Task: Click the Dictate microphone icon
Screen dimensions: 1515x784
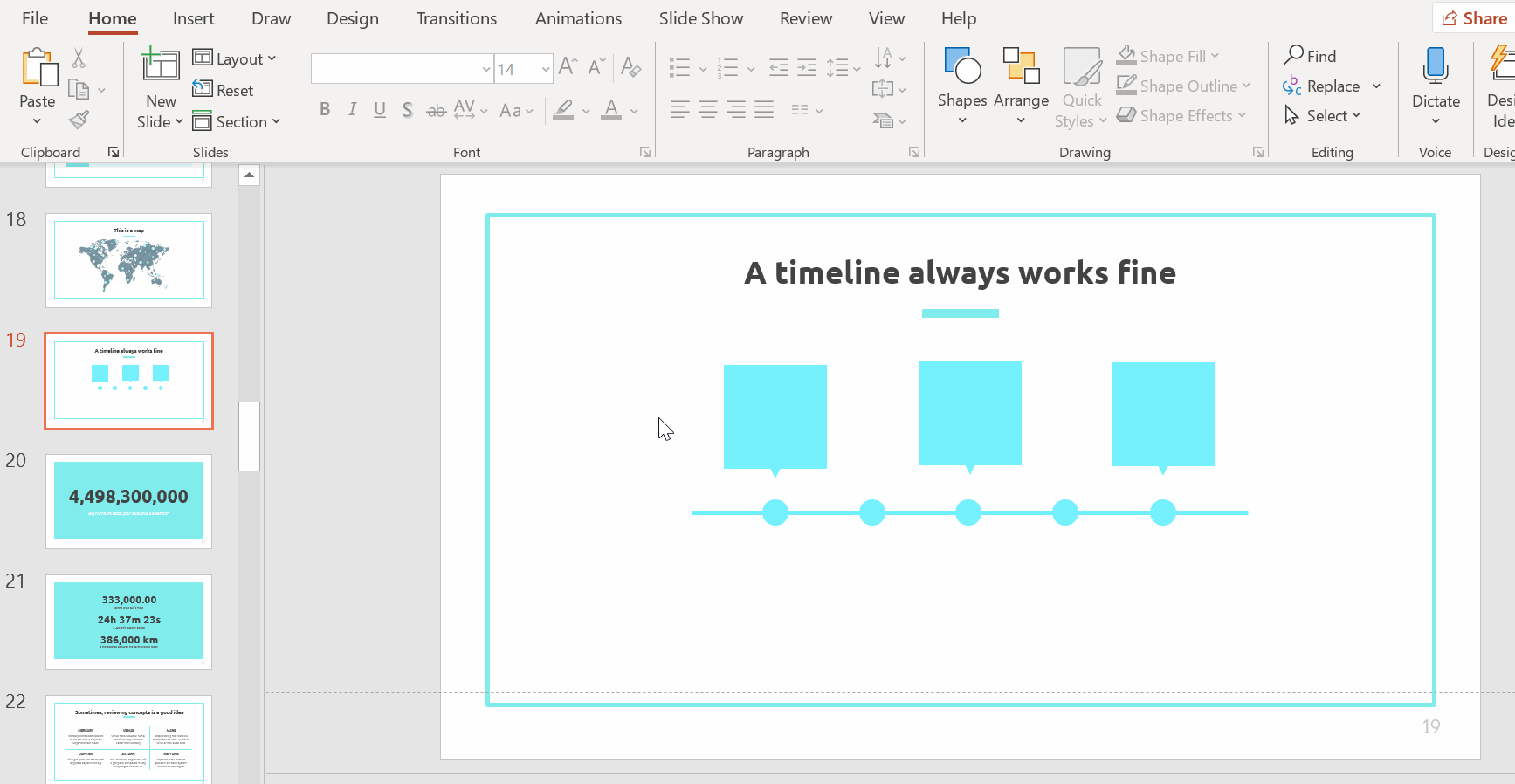Action: (x=1435, y=66)
